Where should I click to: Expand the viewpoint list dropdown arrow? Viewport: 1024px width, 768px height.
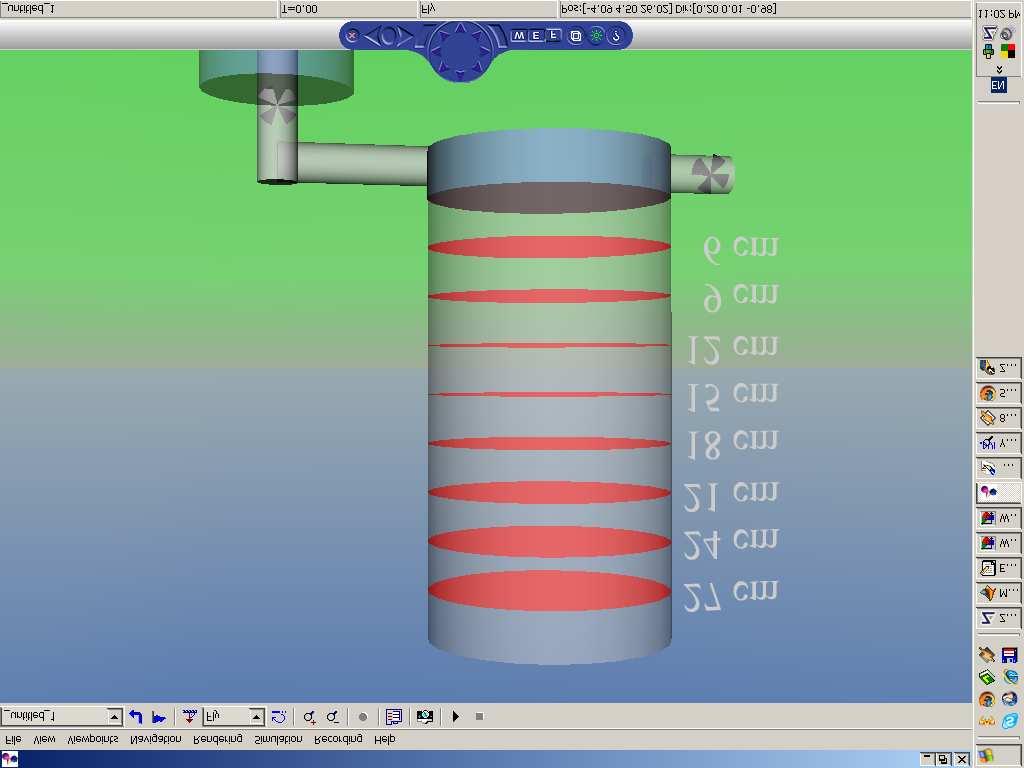[115, 717]
